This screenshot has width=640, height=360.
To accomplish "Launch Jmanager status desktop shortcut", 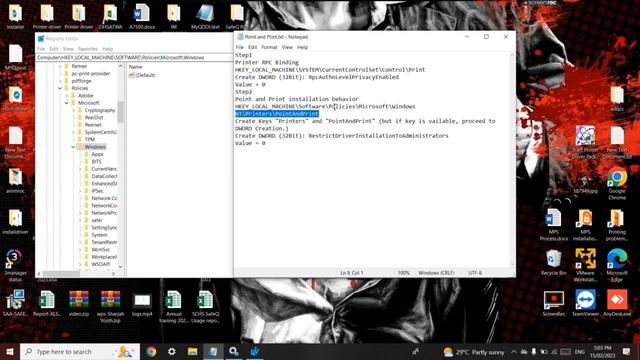I will click(x=15, y=265).
